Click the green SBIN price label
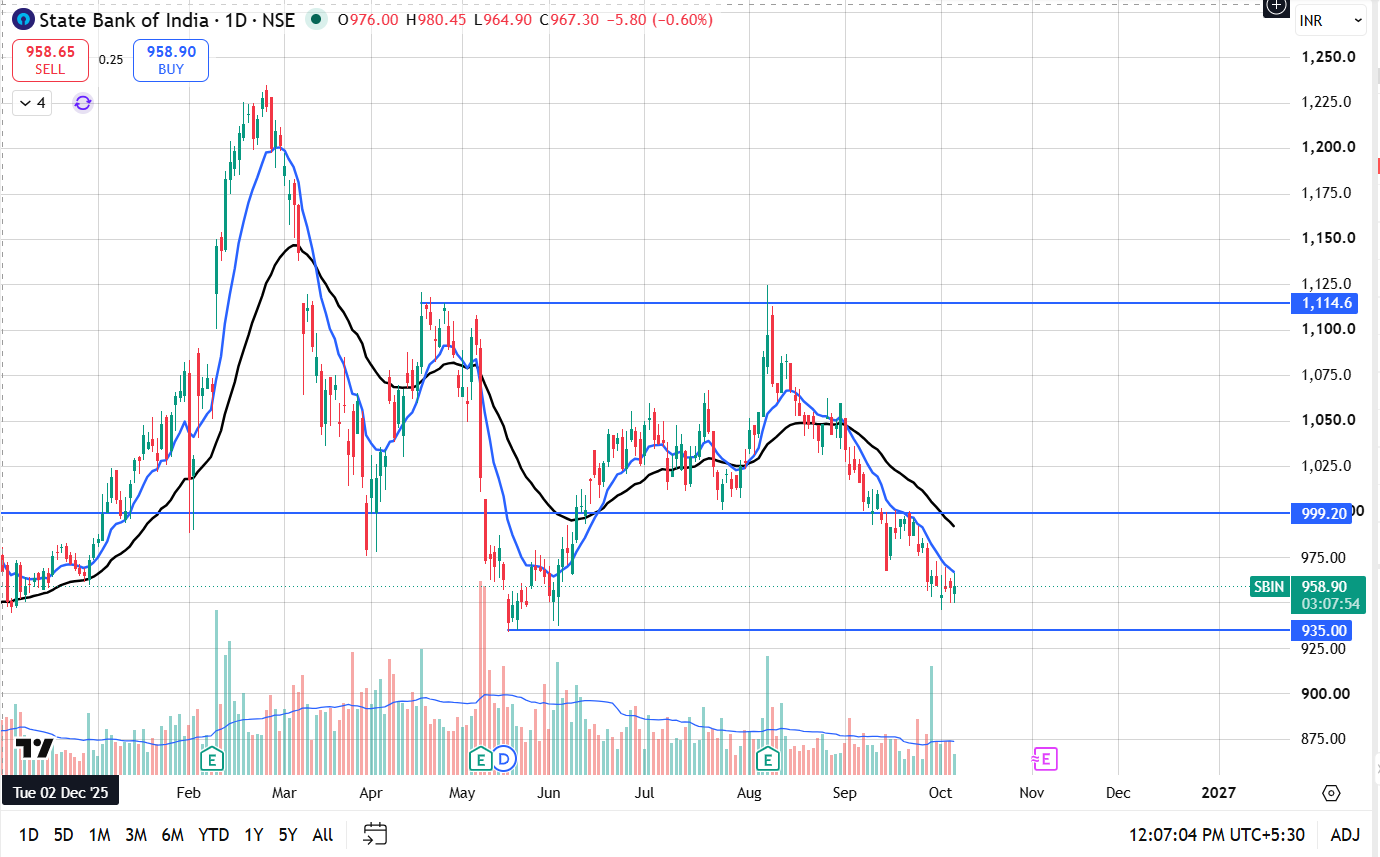The width and height of the screenshot is (1380, 857). [x=1270, y=587]
